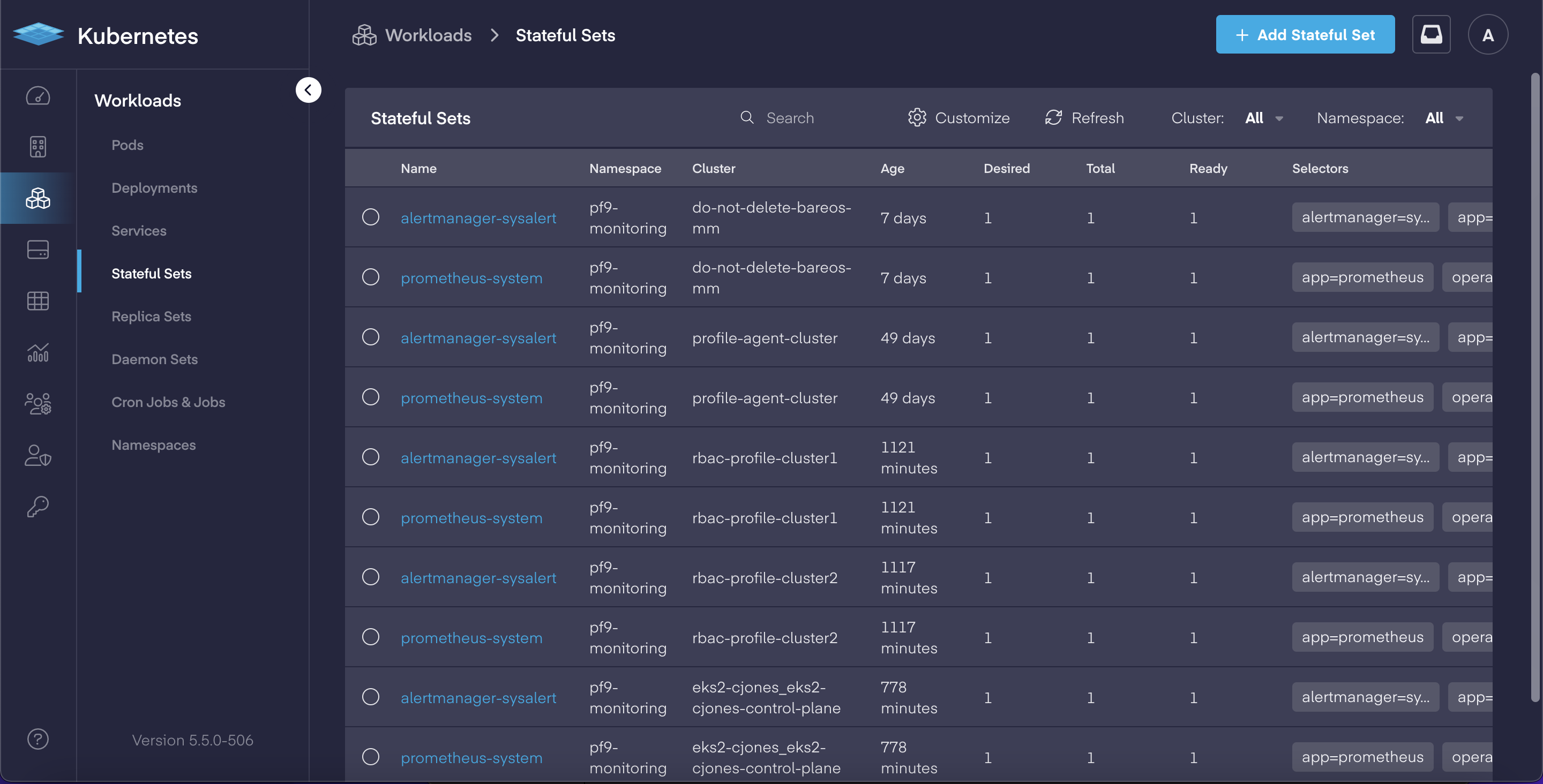Open prometheus-system link aged 1117 minutes

tap(471, 638)
